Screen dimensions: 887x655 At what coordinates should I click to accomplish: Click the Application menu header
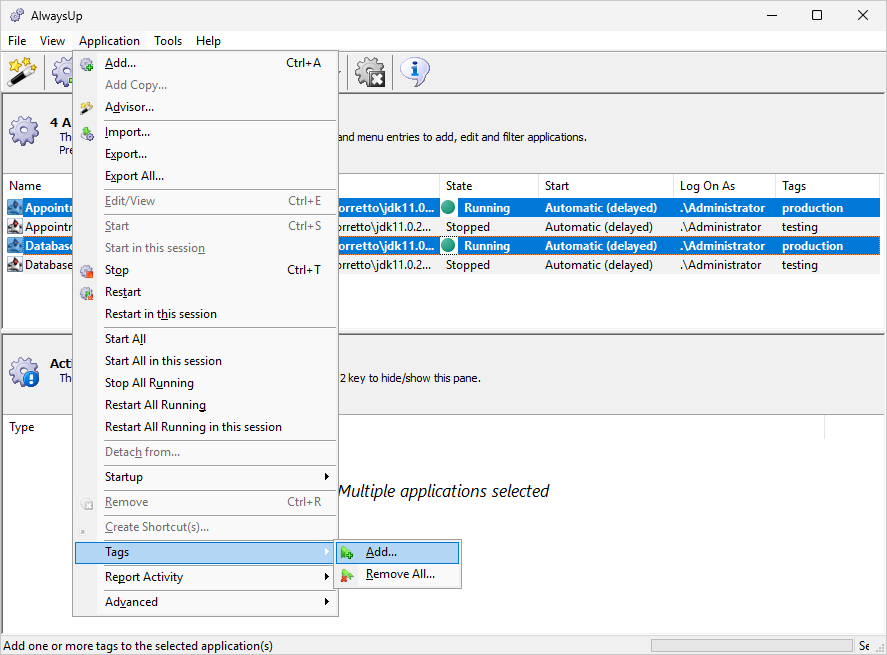(109, 41)
